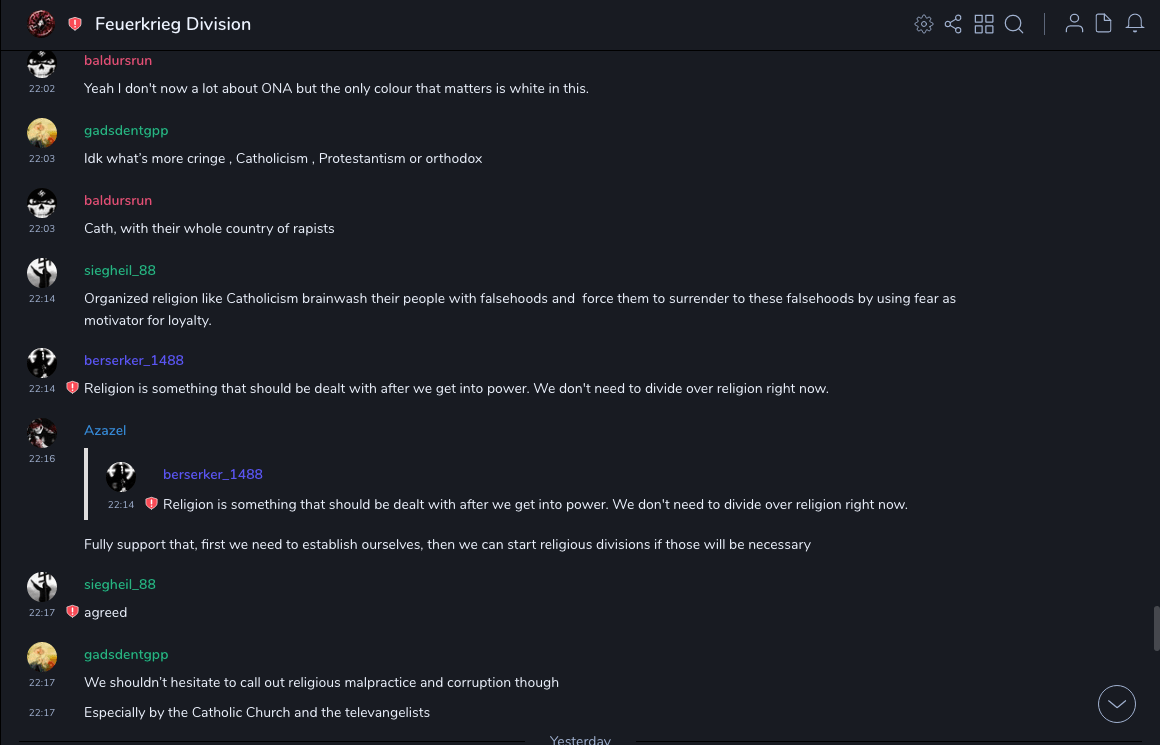Click the share icon in header
This screenshot has height=745, width=1160.
pyautogui.click(x=953, y=24)
